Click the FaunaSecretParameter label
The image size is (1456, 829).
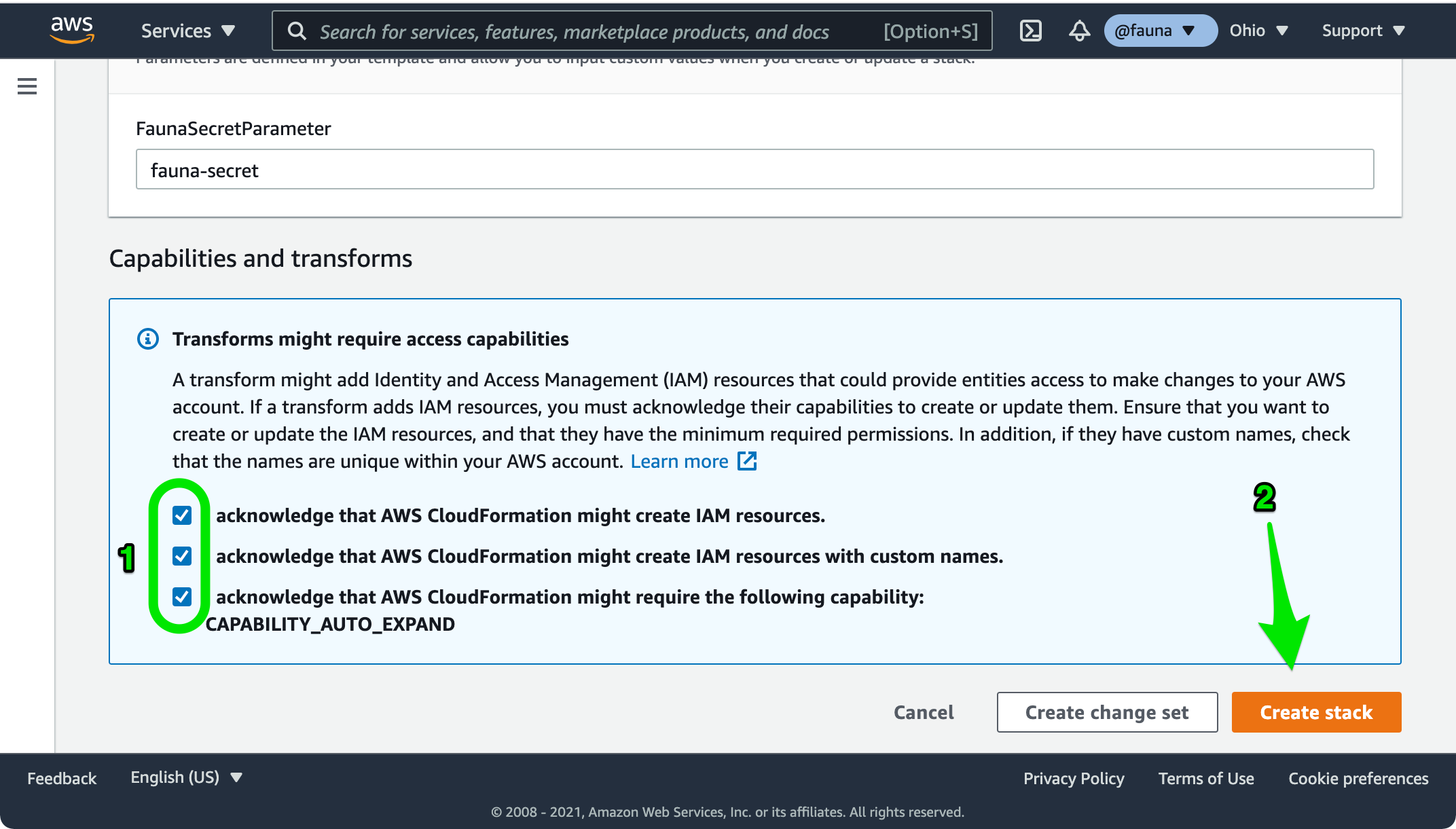(x=233, y=128)
